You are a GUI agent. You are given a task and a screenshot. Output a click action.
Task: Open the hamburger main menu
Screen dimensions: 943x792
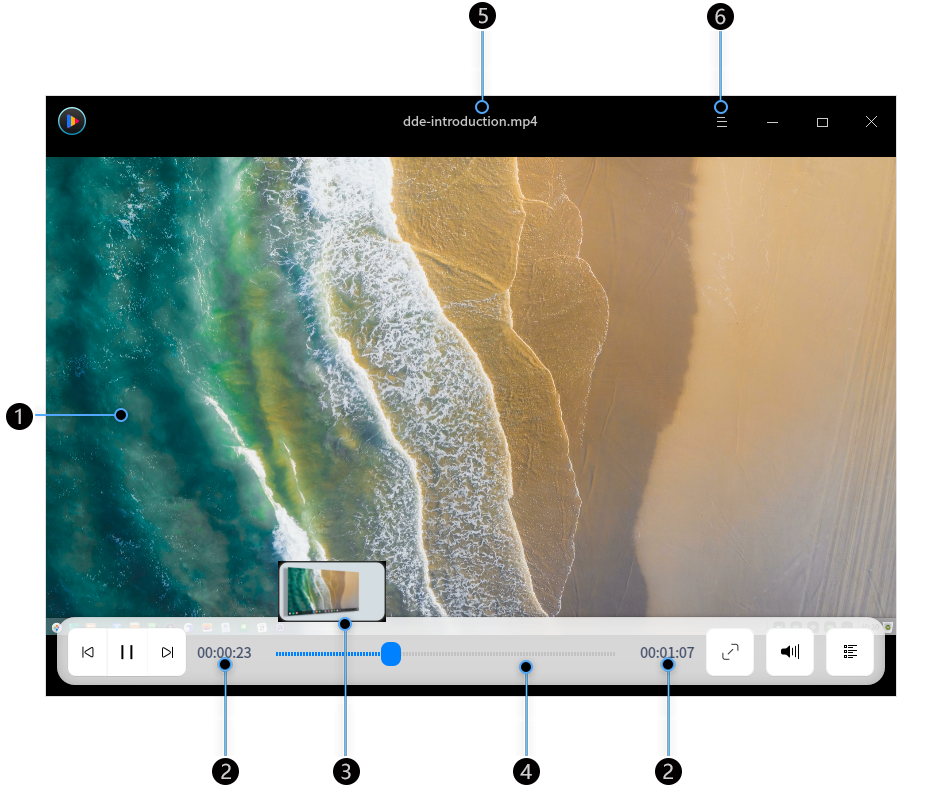[722, 123]
